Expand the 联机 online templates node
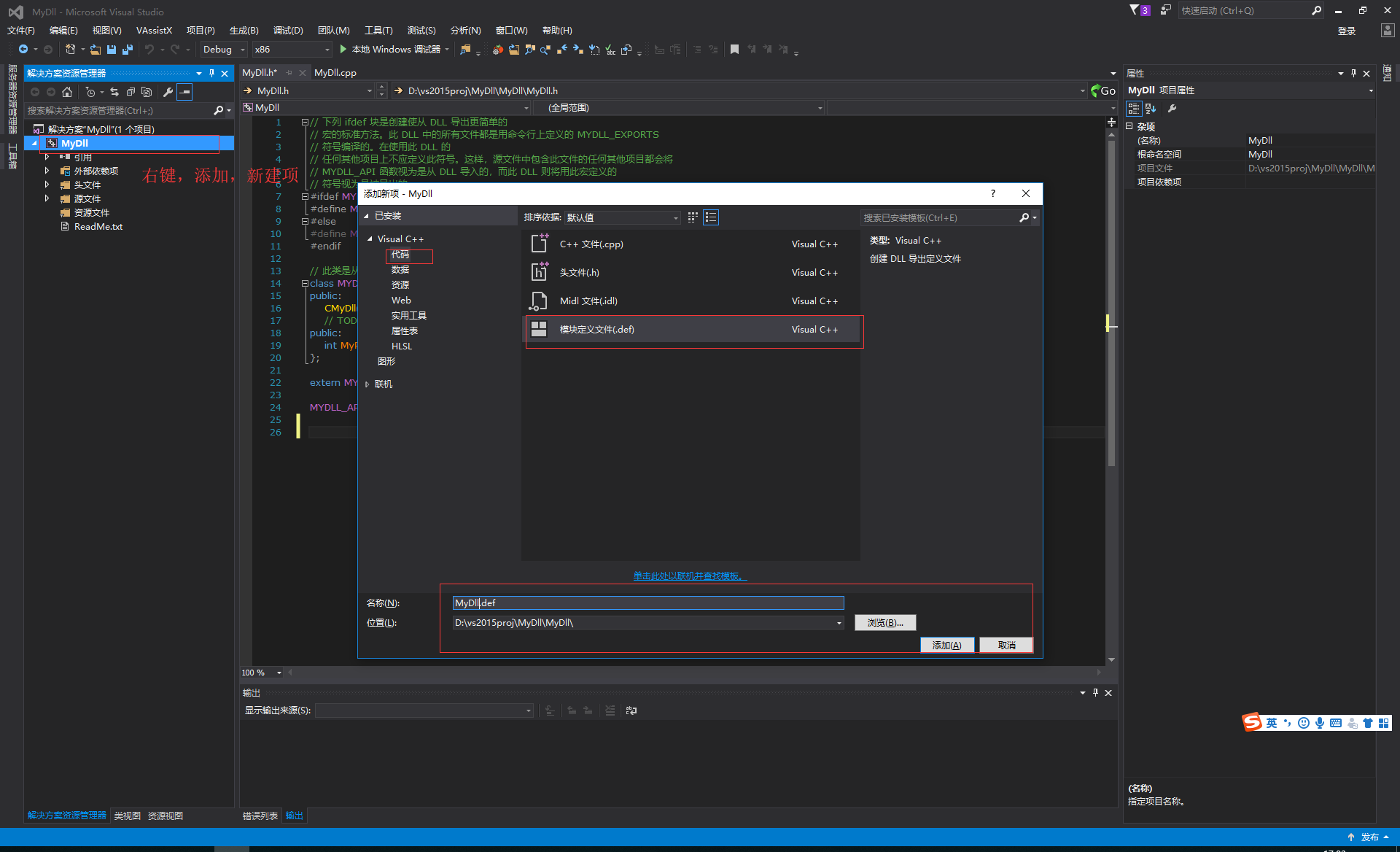 tap(367, 384)
